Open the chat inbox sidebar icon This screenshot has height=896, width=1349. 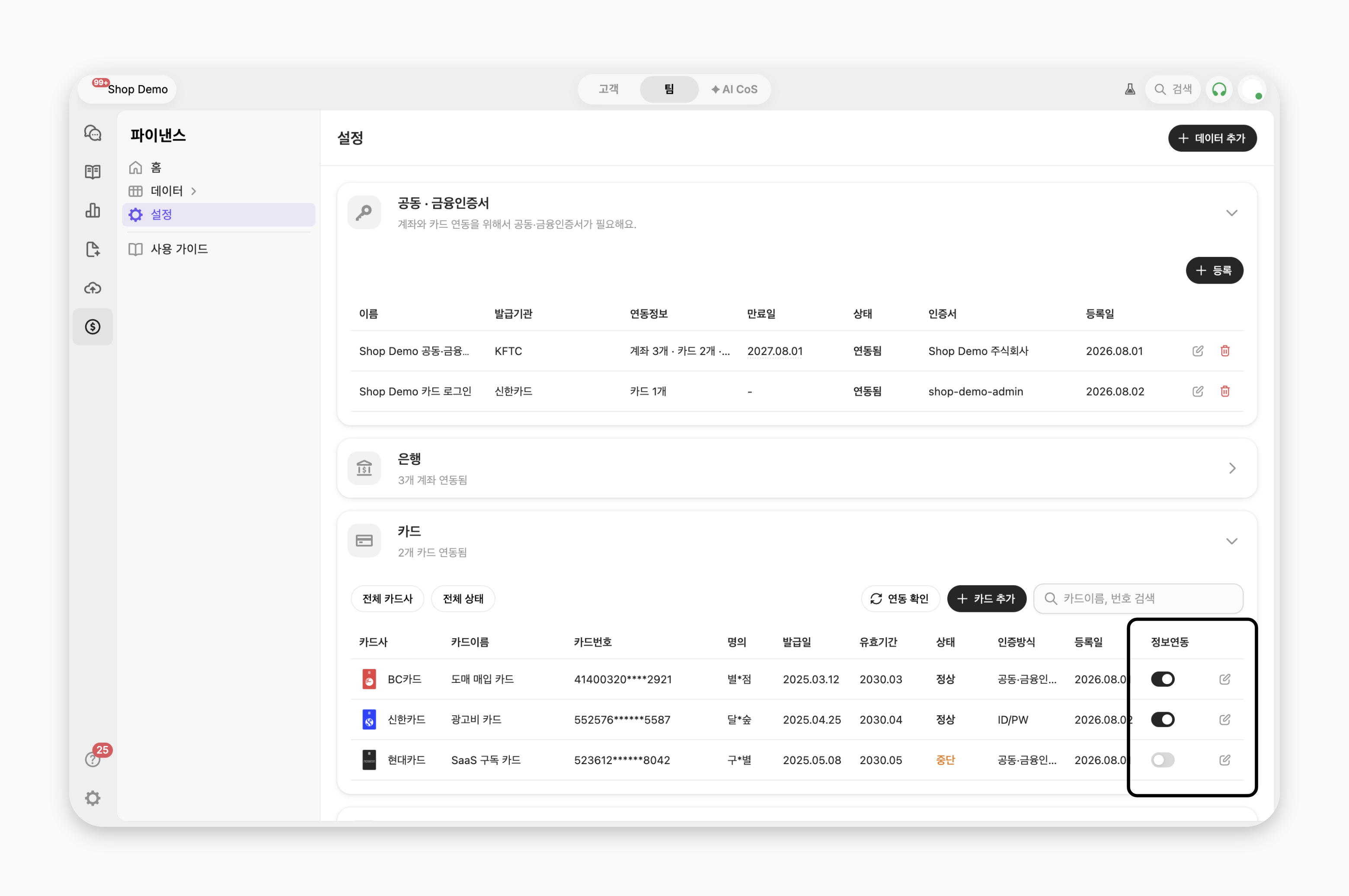coord(93,133)
